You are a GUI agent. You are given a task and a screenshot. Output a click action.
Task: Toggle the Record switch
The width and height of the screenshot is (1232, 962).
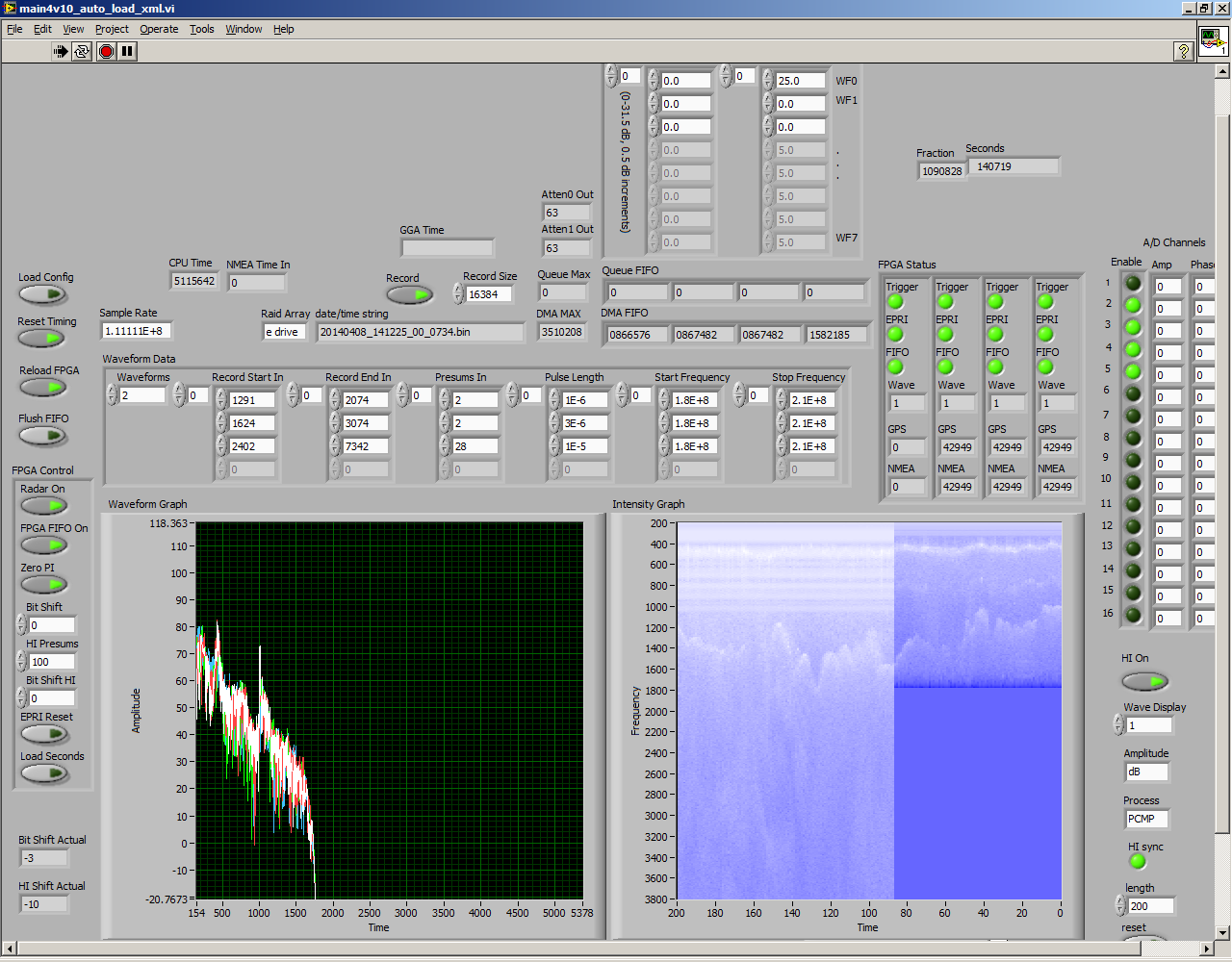pyautogui.click(x=410, y=295)
